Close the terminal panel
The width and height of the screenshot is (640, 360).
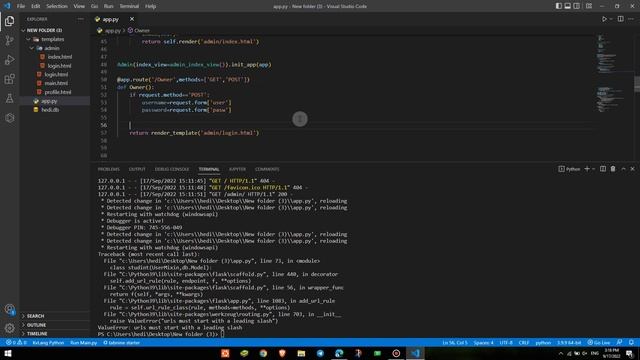pos(632,169)
